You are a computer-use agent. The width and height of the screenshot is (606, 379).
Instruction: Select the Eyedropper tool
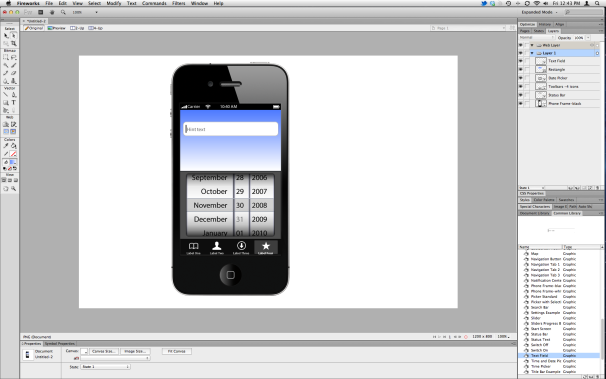6,146
